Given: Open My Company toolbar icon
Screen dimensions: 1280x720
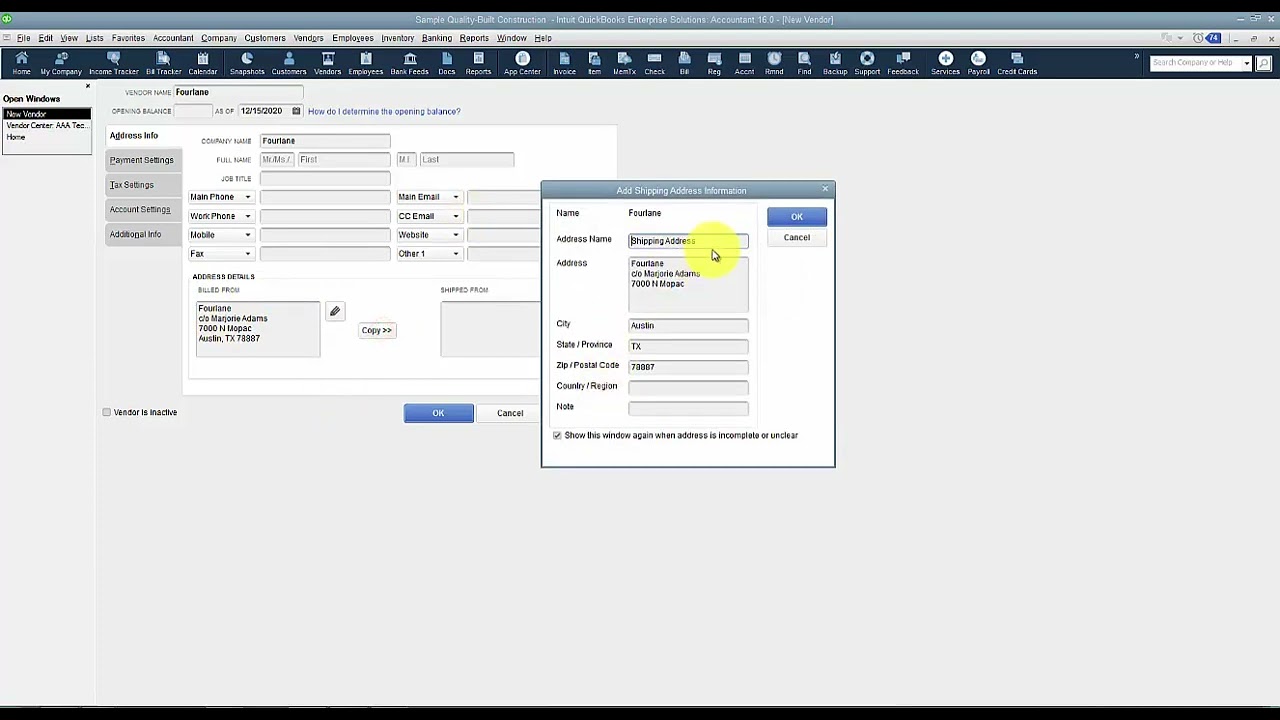Looking at the screenshot, I should tap(61, 63).
